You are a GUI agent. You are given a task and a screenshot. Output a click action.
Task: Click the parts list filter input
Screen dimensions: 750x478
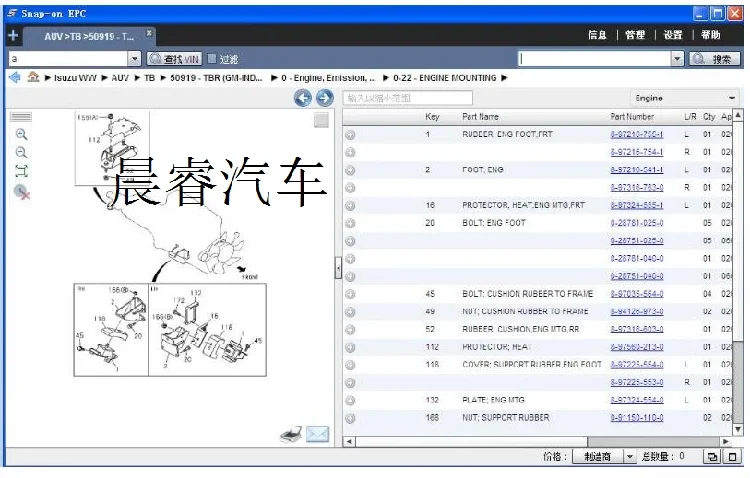click(408, 98)
